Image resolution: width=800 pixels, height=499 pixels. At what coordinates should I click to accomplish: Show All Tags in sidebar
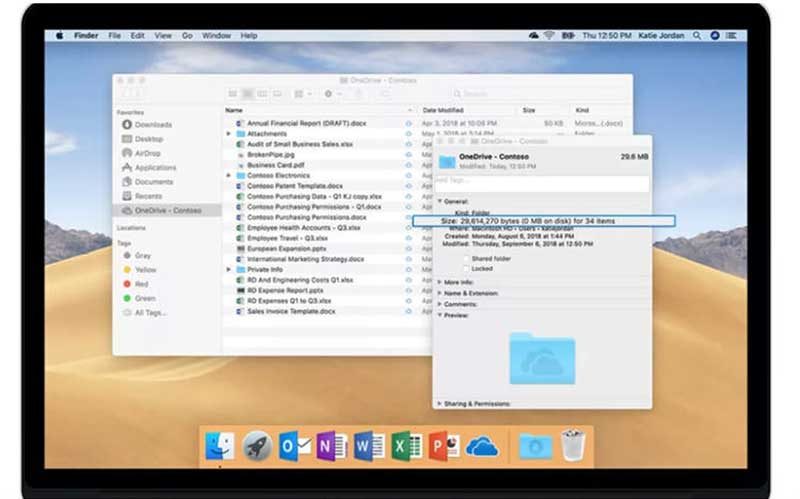click(x=144, y=312)
